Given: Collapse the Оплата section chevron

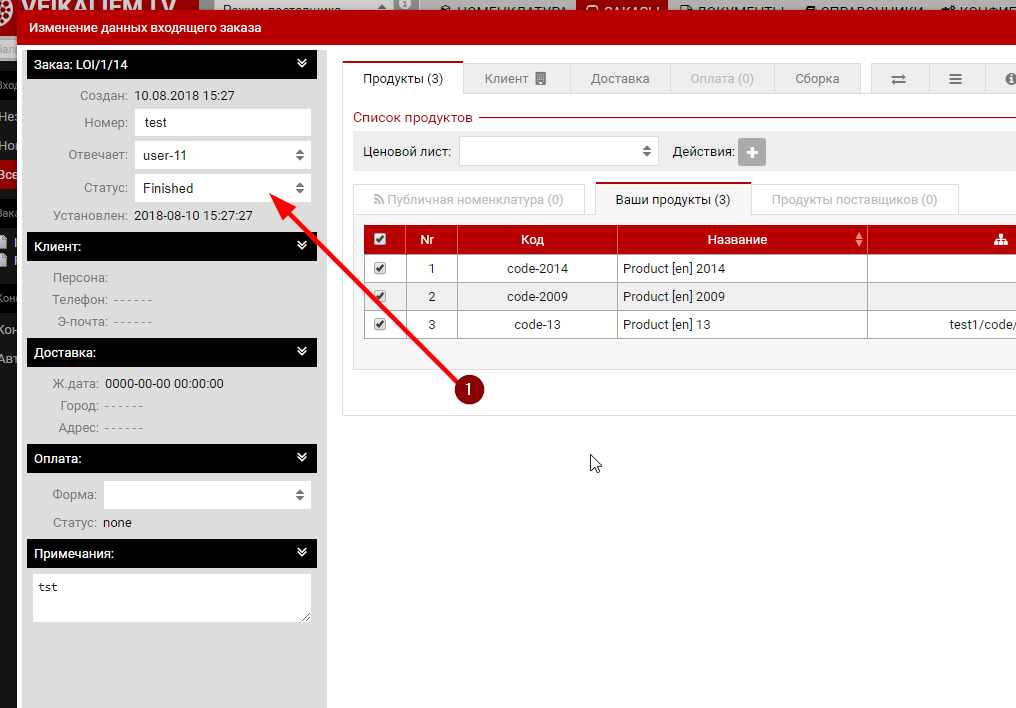Looking at the screenshot, I should 302,458.
